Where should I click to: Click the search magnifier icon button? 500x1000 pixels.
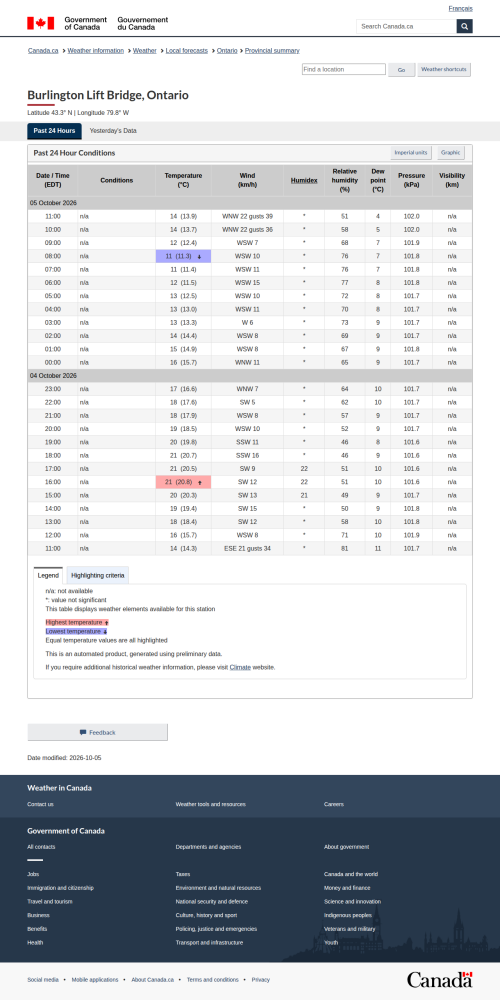tap(465, 26)
